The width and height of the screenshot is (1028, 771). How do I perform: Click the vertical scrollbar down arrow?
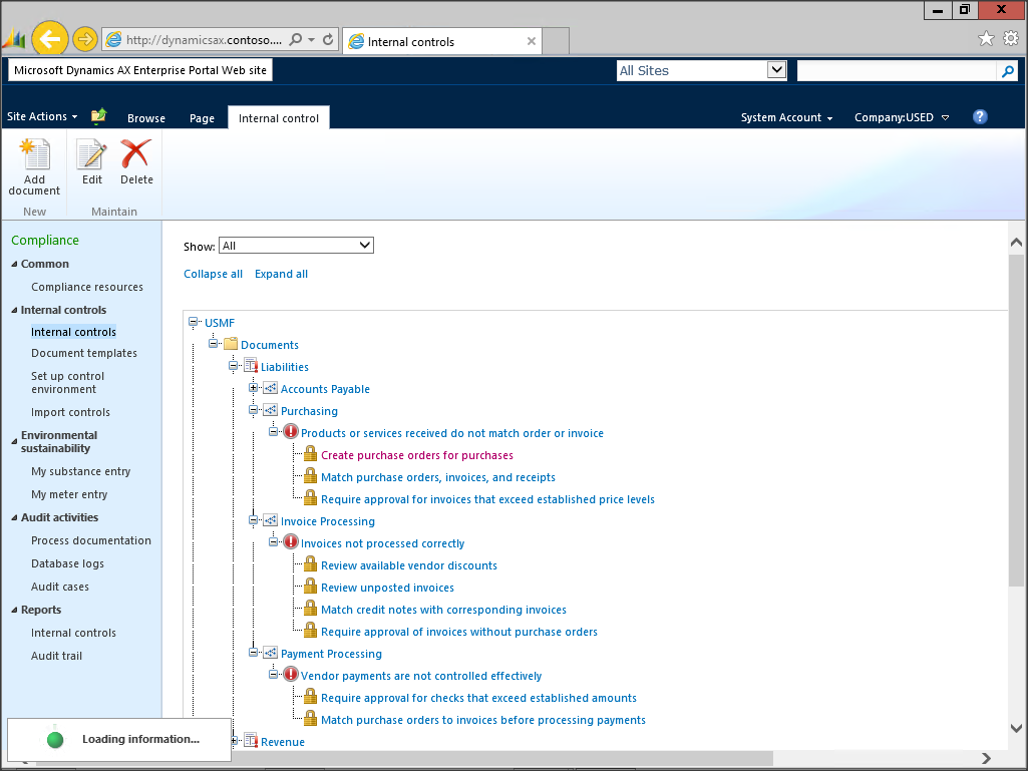[x=1016, y=728]
